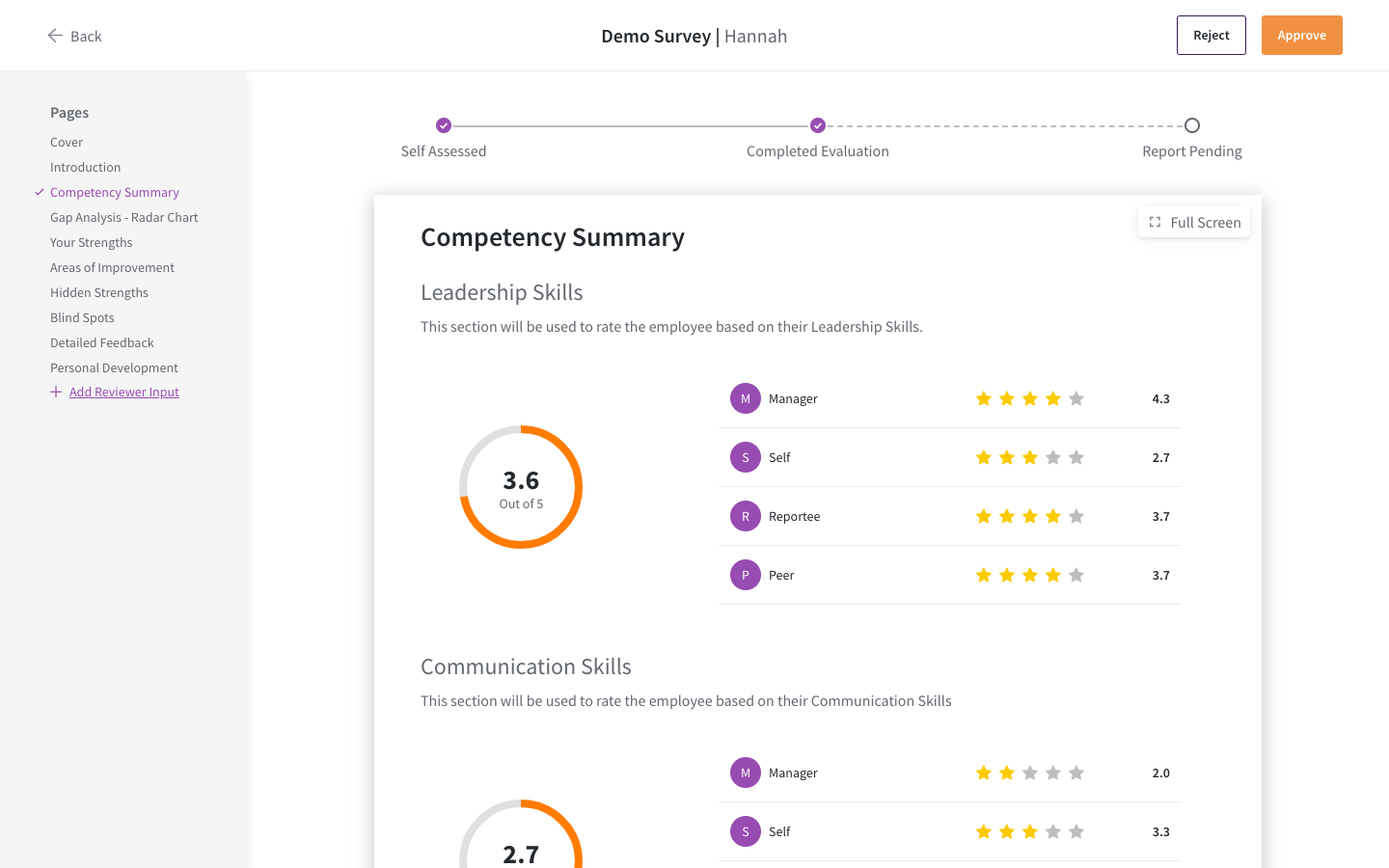Select the Detailed Feedback page
The height and width of the screenshot is (868, 1389).
101,342
